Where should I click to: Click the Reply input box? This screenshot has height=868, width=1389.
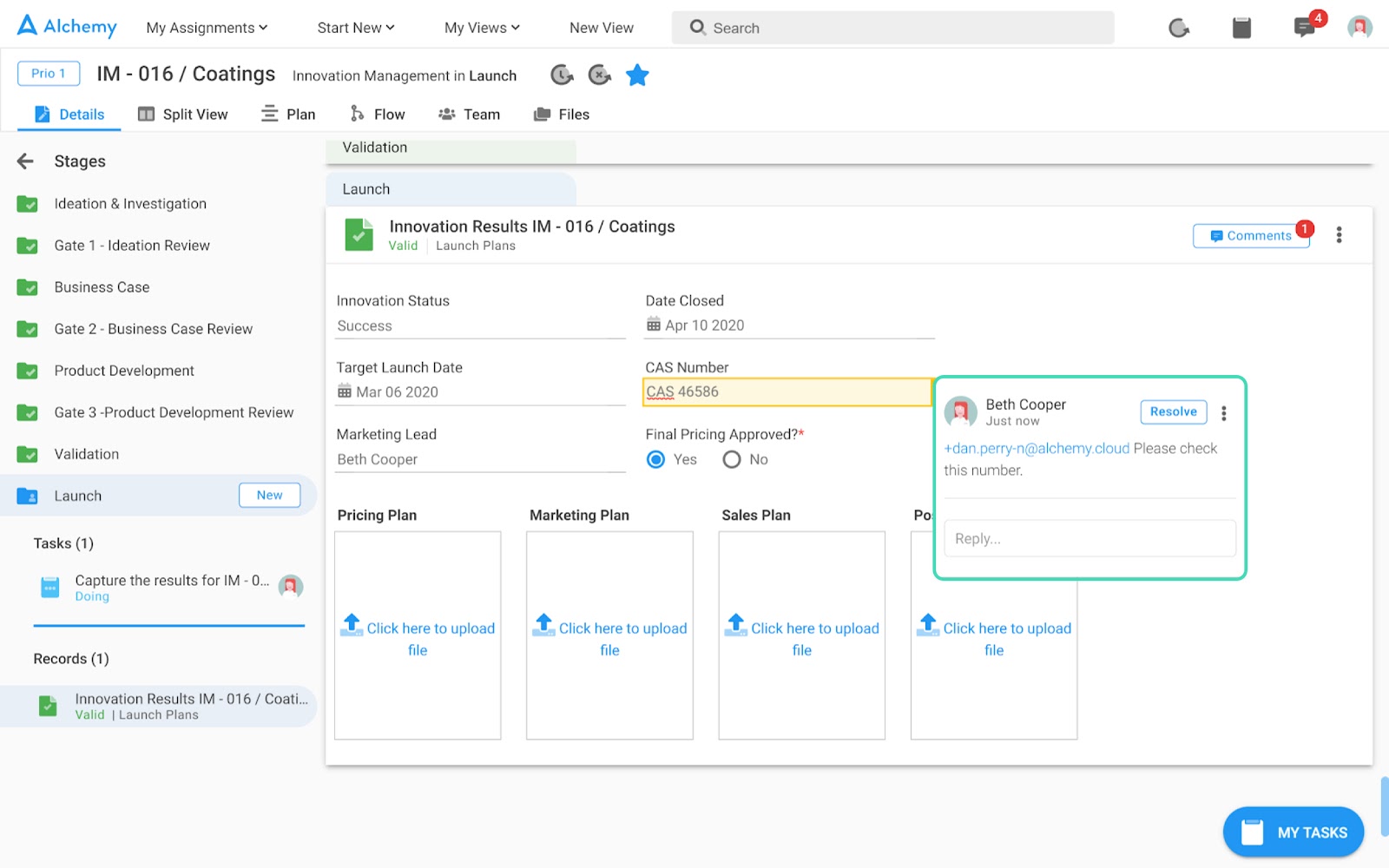click(x=1089, y=539)
